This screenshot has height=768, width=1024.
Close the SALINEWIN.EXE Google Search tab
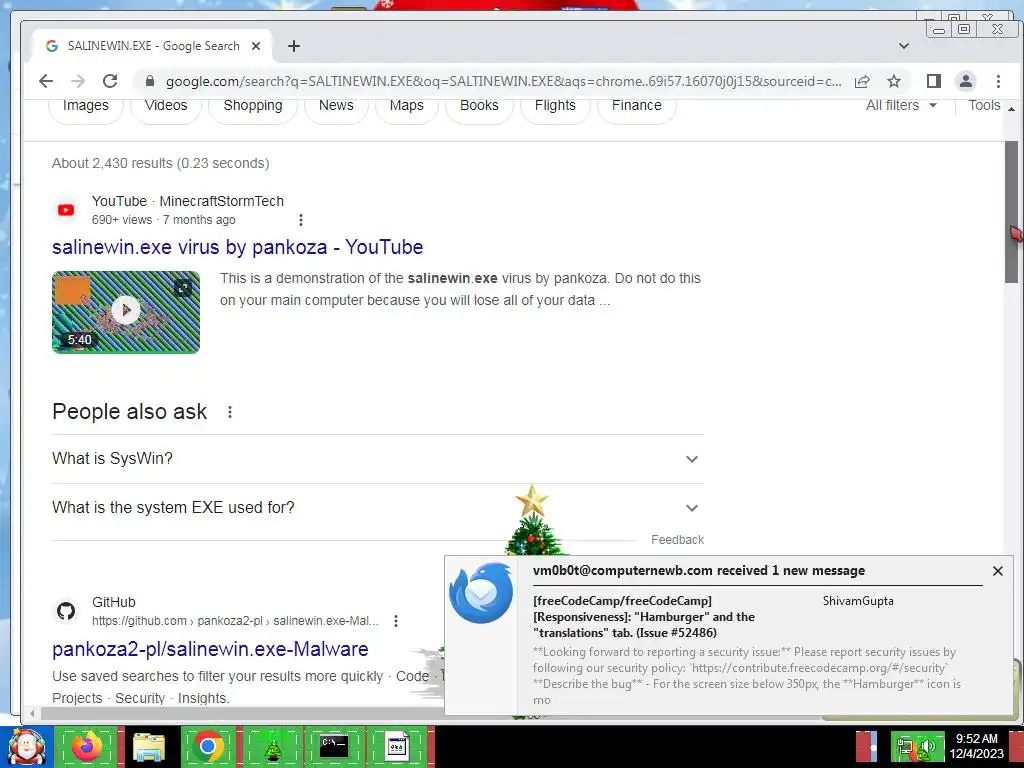tap(256, 46)
